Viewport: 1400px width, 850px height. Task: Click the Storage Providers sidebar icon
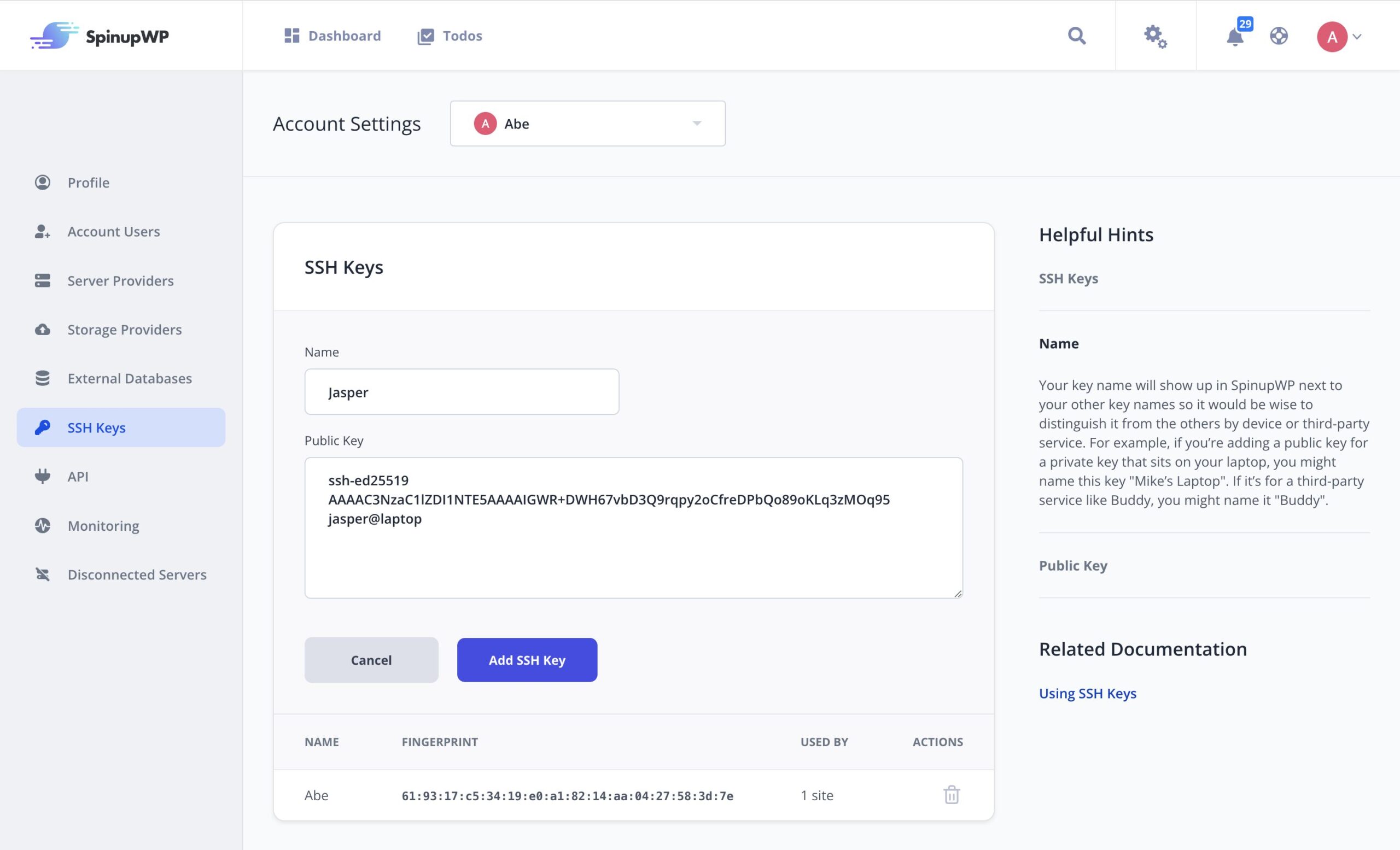tap(41, 329)
